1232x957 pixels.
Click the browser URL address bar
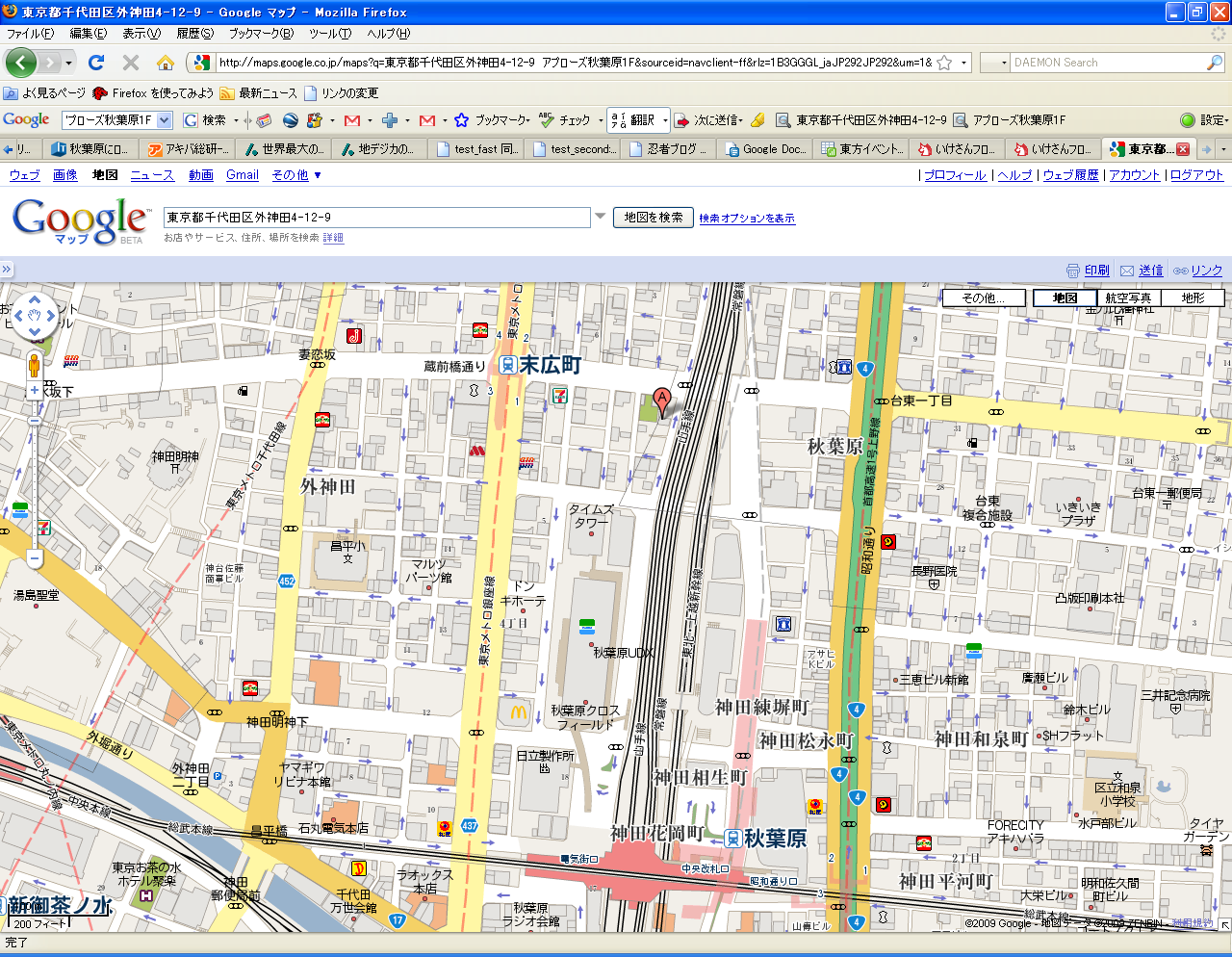coord(576,63)
